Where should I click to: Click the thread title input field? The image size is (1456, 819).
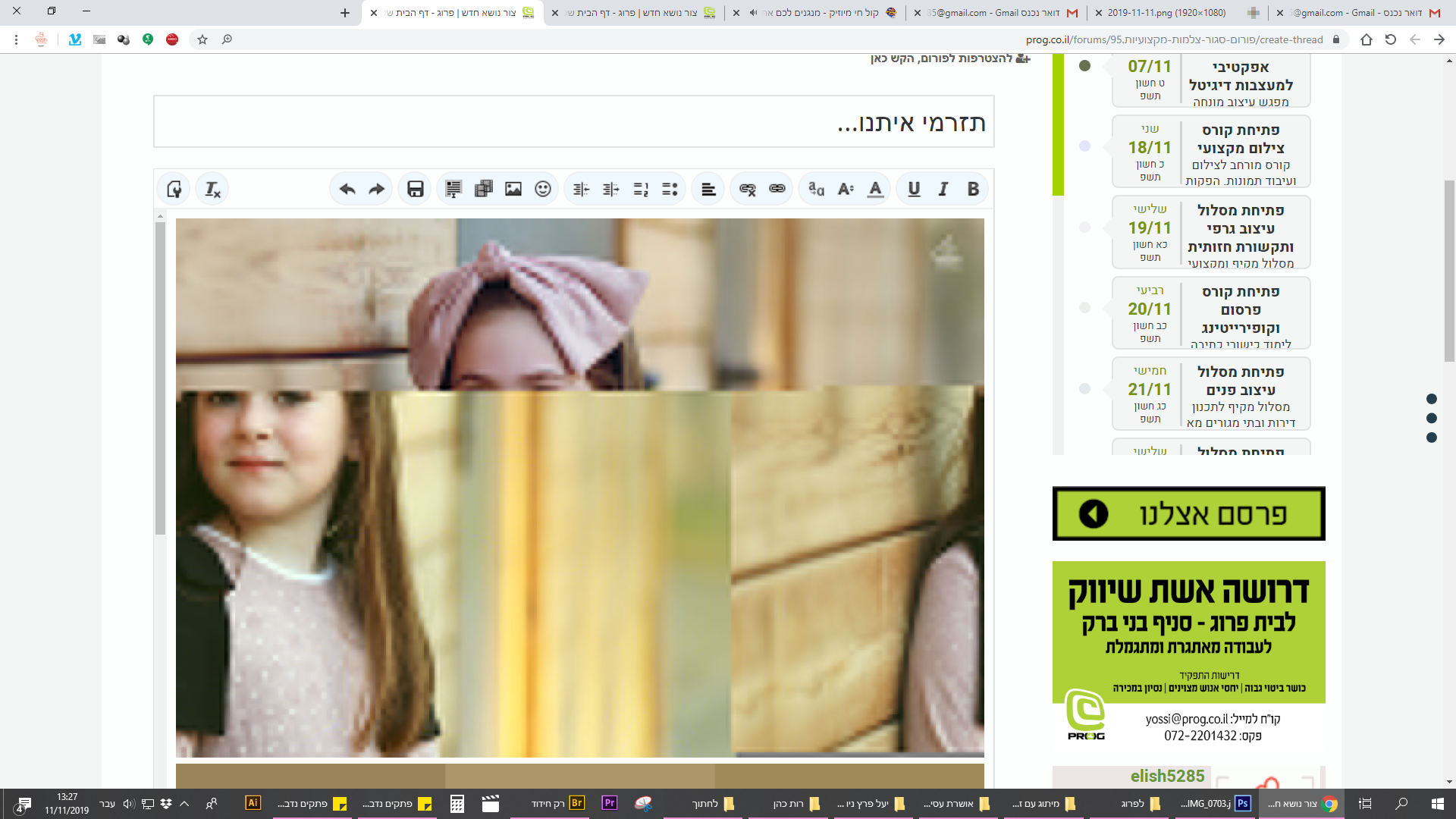(573, 122)
